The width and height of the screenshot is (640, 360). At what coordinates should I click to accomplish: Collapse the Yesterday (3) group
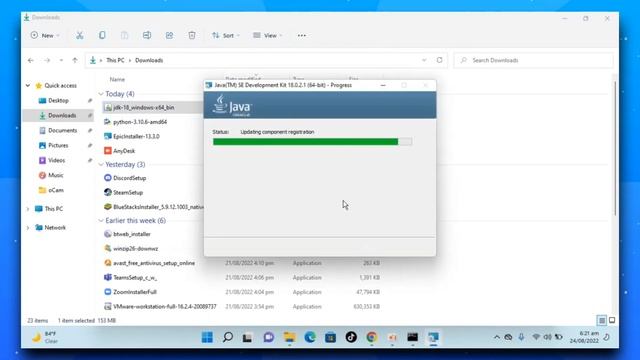[x=101, y=164]
